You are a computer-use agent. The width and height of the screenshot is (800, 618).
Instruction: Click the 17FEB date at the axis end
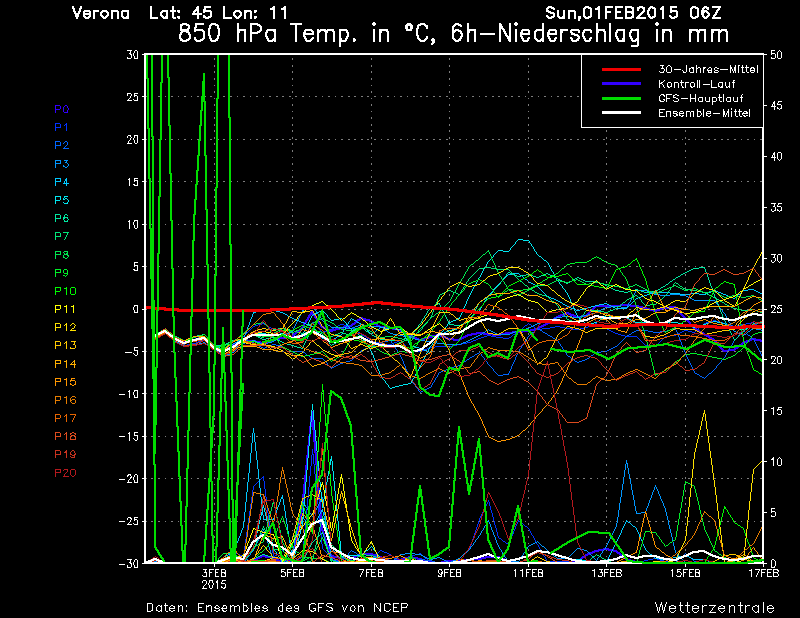click(762, 574)
